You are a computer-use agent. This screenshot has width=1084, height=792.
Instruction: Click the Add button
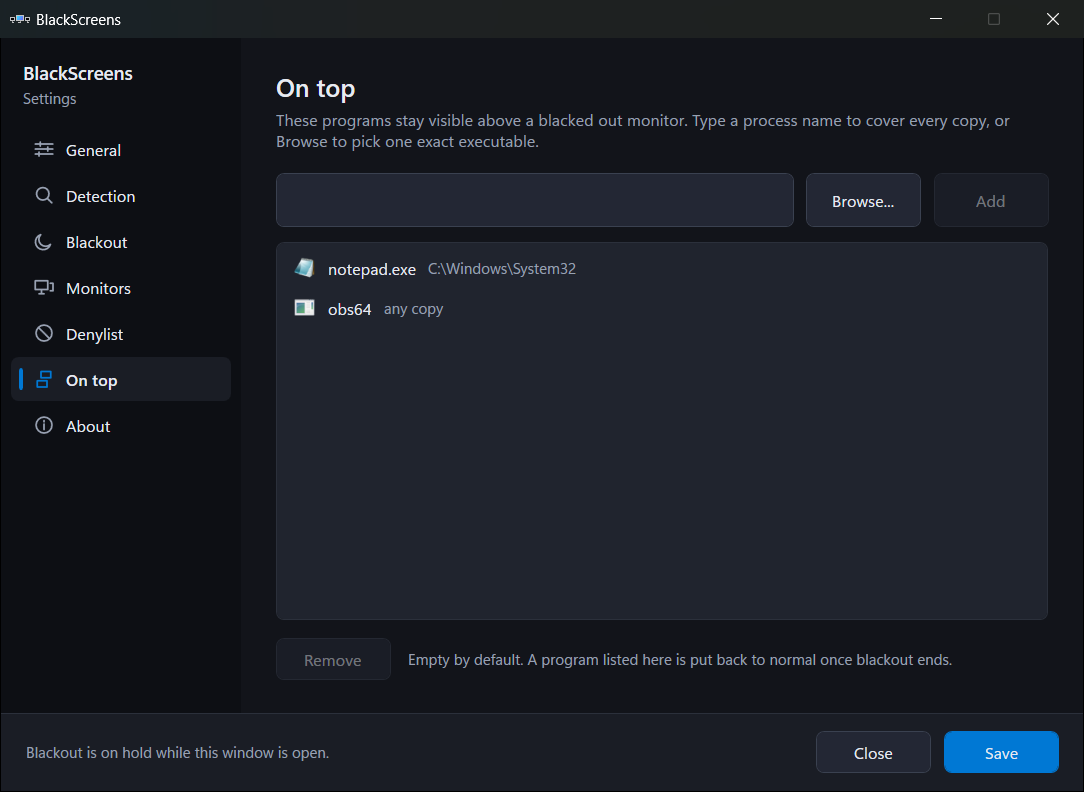[x=991, y=200]
